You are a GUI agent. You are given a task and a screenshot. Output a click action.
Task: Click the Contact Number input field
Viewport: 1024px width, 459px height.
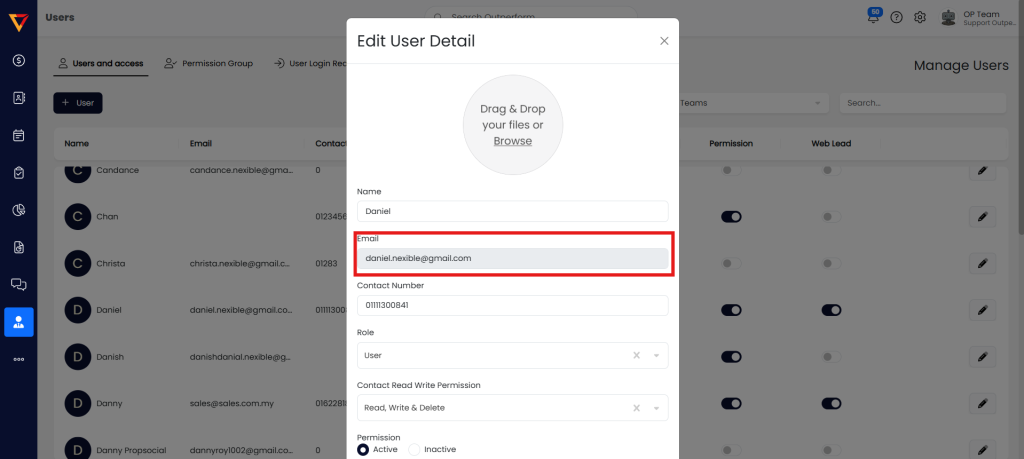coord(512,306)
